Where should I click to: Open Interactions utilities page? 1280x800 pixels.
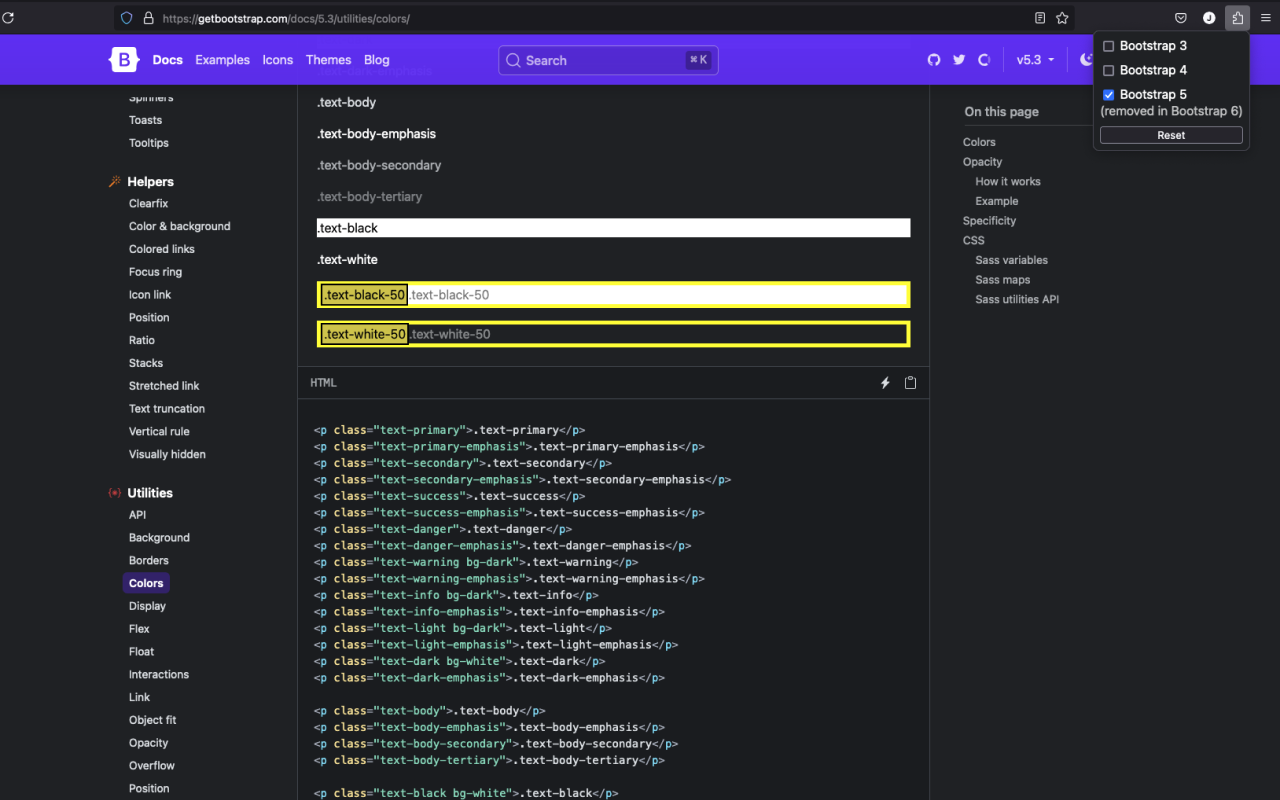click(159, 675)
